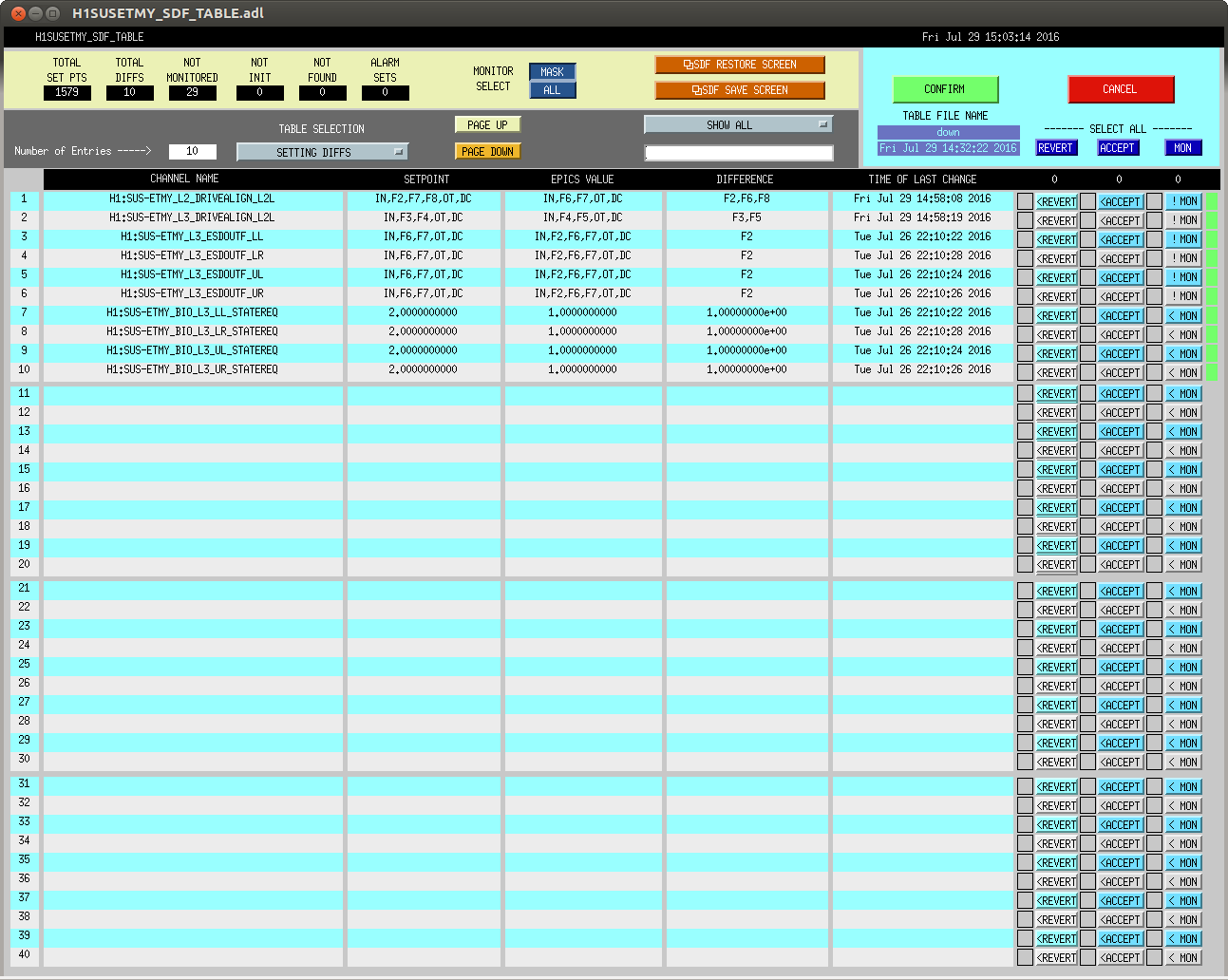Click ACCEPT button in row 25
This screenshot has width=1228, height=980.
tap(1121, 667)
